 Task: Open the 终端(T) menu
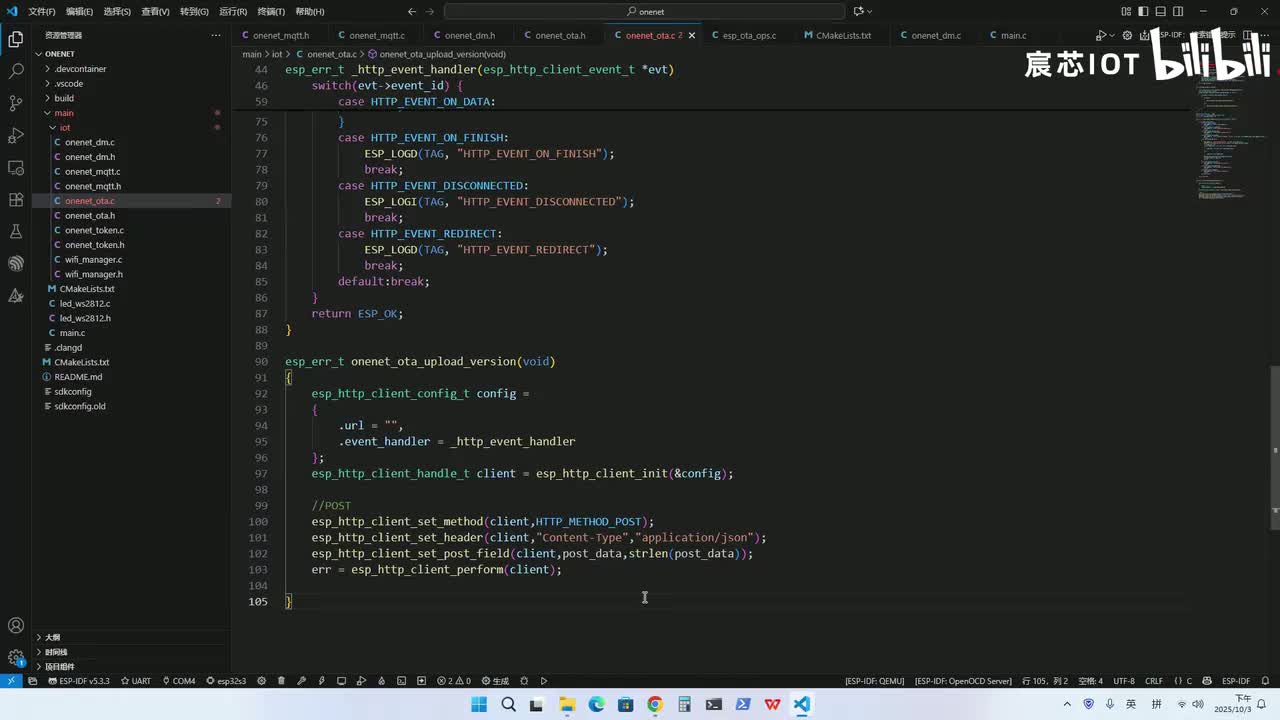pos(271,12)
